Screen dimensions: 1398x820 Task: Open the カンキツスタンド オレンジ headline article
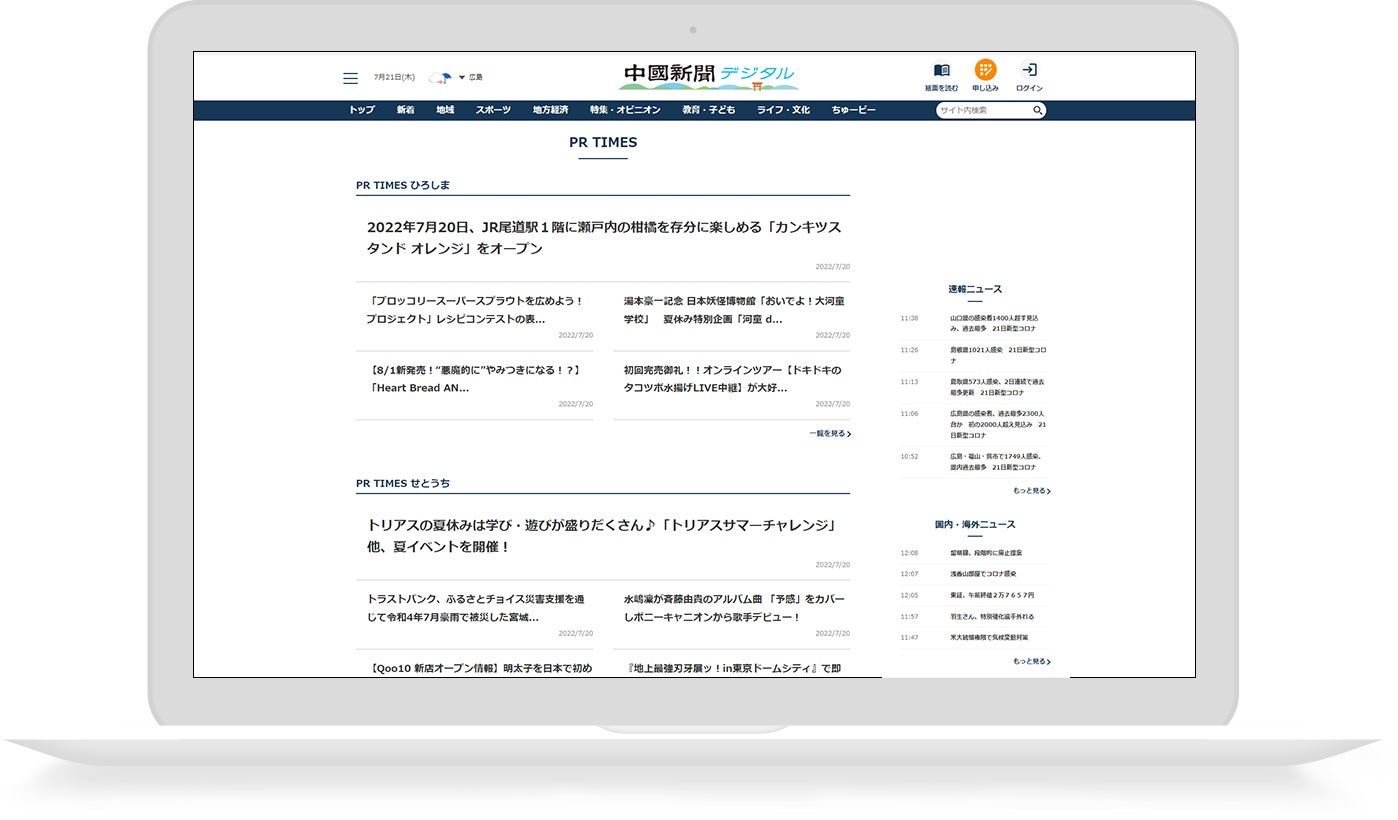(604, 238)
